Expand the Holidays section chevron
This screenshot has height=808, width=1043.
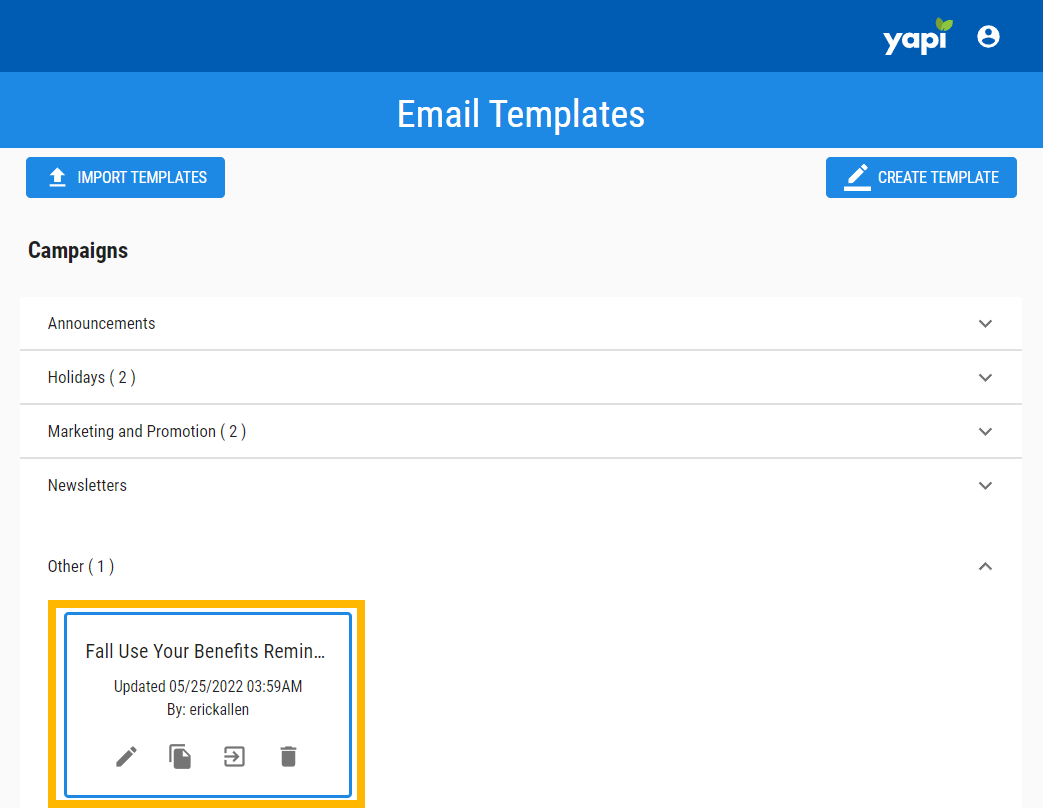(985, 378)
